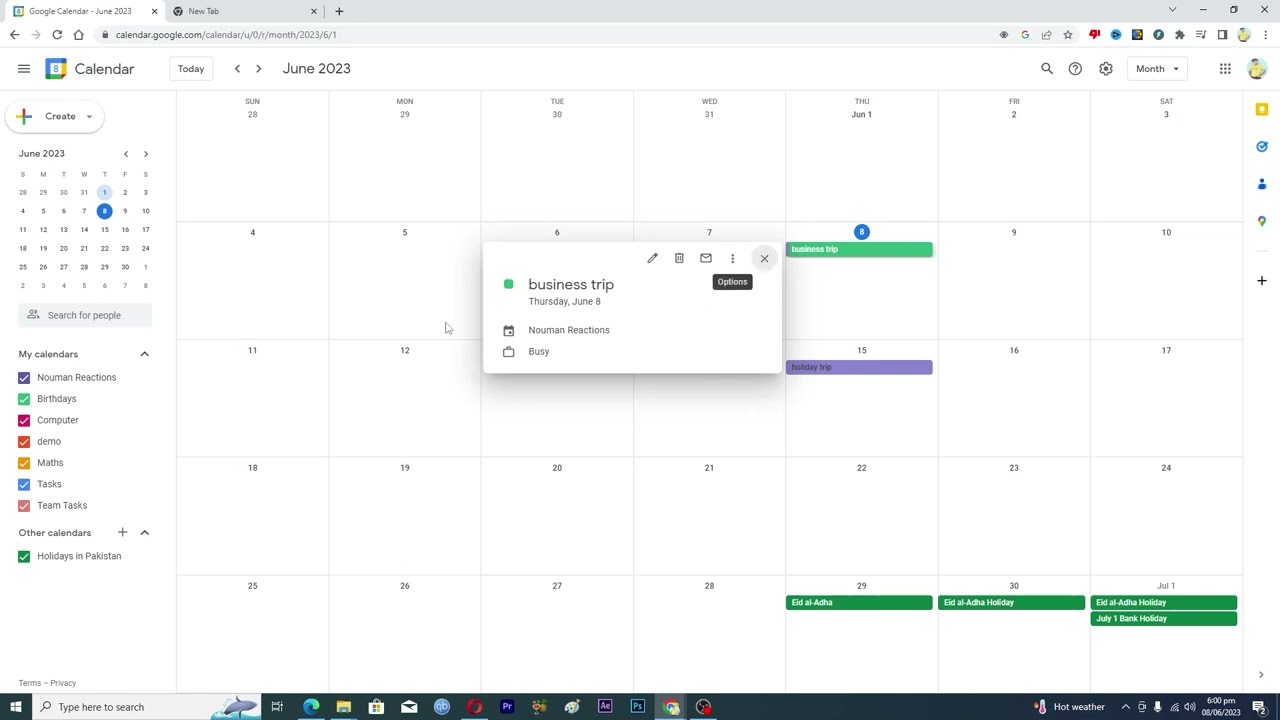Open Premiere Pro from the taskbar
Screen dimensions: 1280x720
[507, 707]
